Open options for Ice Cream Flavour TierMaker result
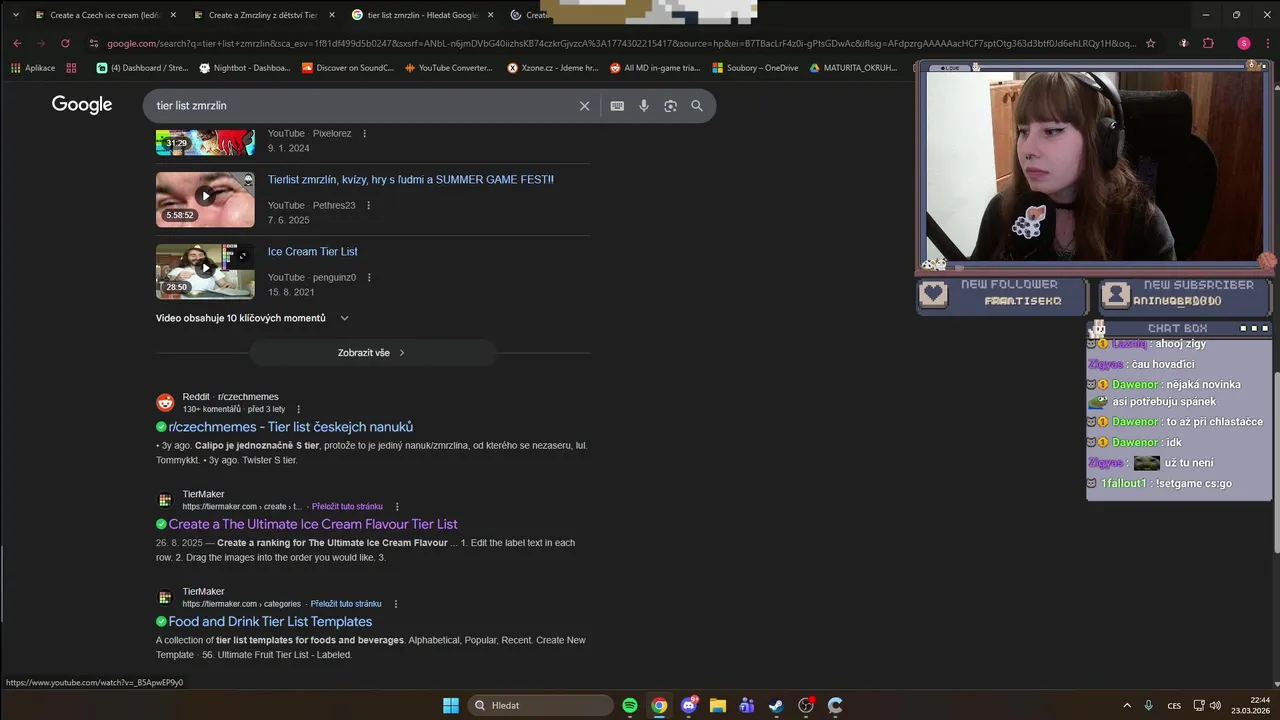1280x720 pixels. [x=397, y=506]
